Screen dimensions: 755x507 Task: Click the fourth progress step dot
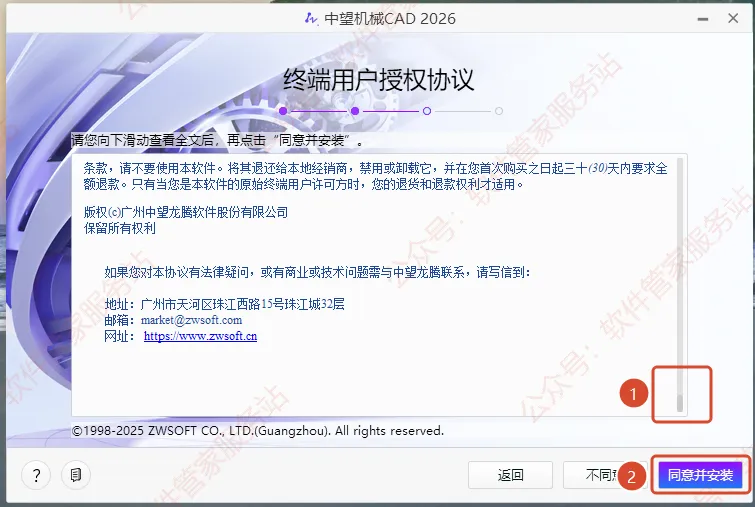(499, 111)
